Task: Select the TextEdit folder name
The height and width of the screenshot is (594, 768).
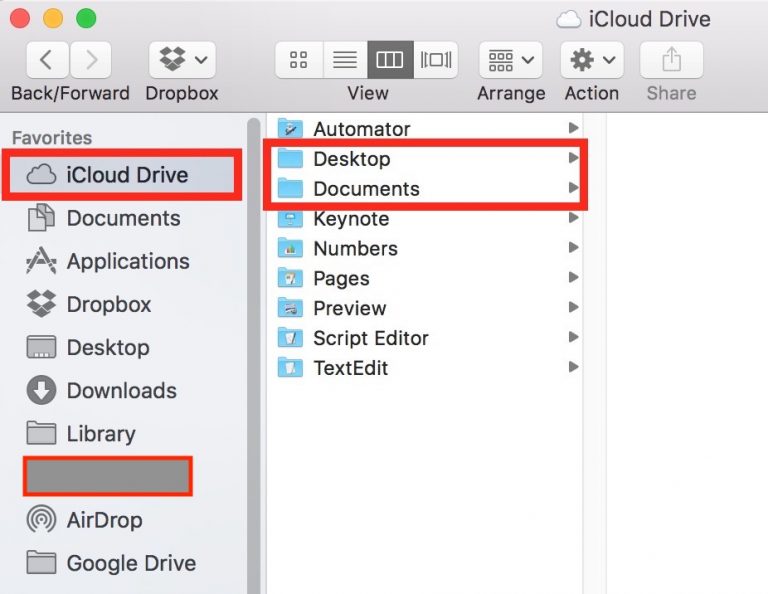Action: click(x=351, y=368)
